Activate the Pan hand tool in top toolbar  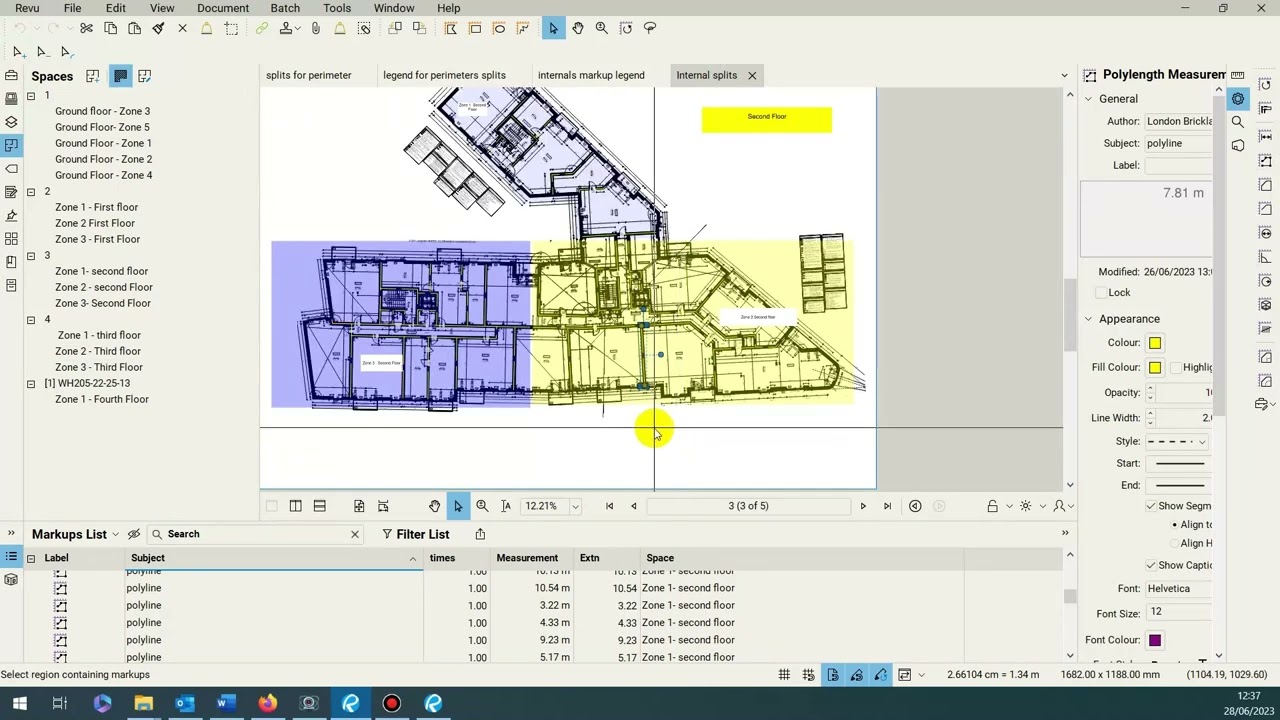point(577,29)
